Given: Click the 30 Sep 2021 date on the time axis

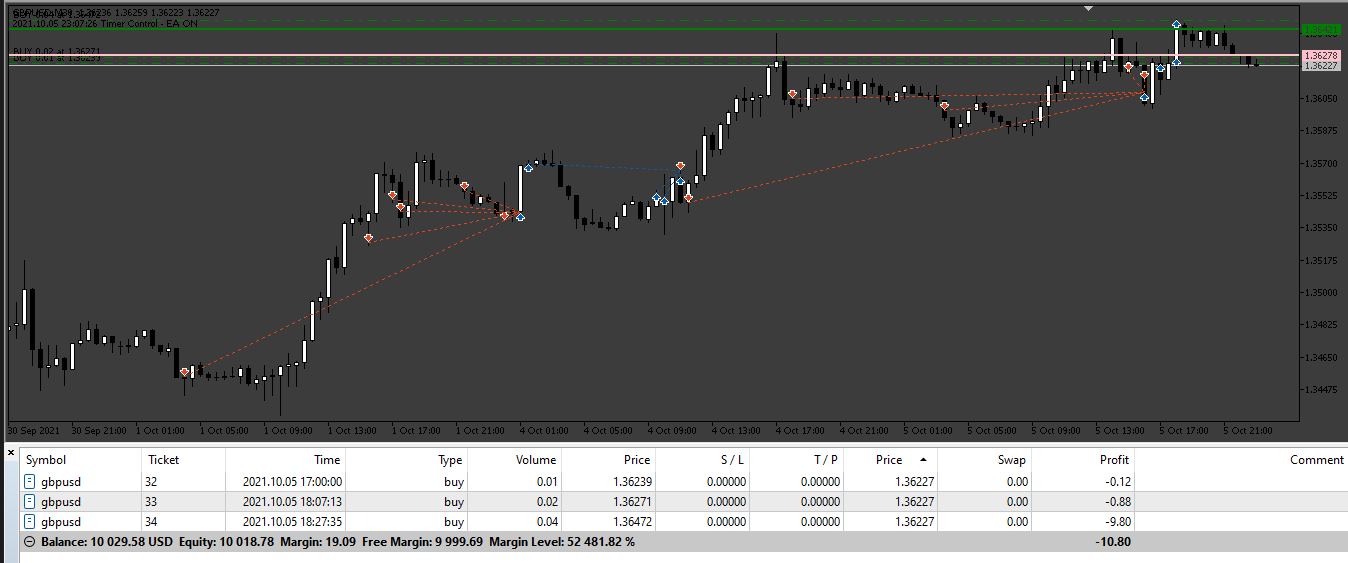Looking at the screenshot, I should coord(35,430).
